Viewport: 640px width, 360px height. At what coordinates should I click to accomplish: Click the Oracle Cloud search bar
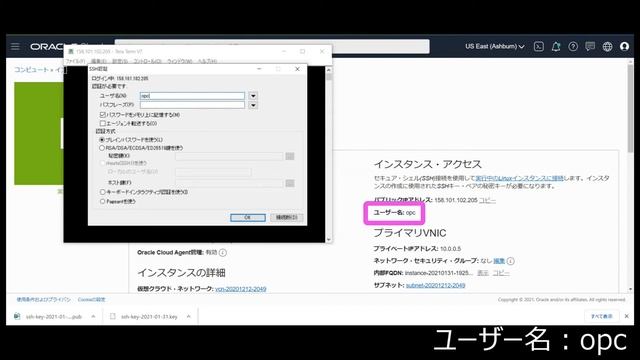pyautogui.click(x=272, y=46)
